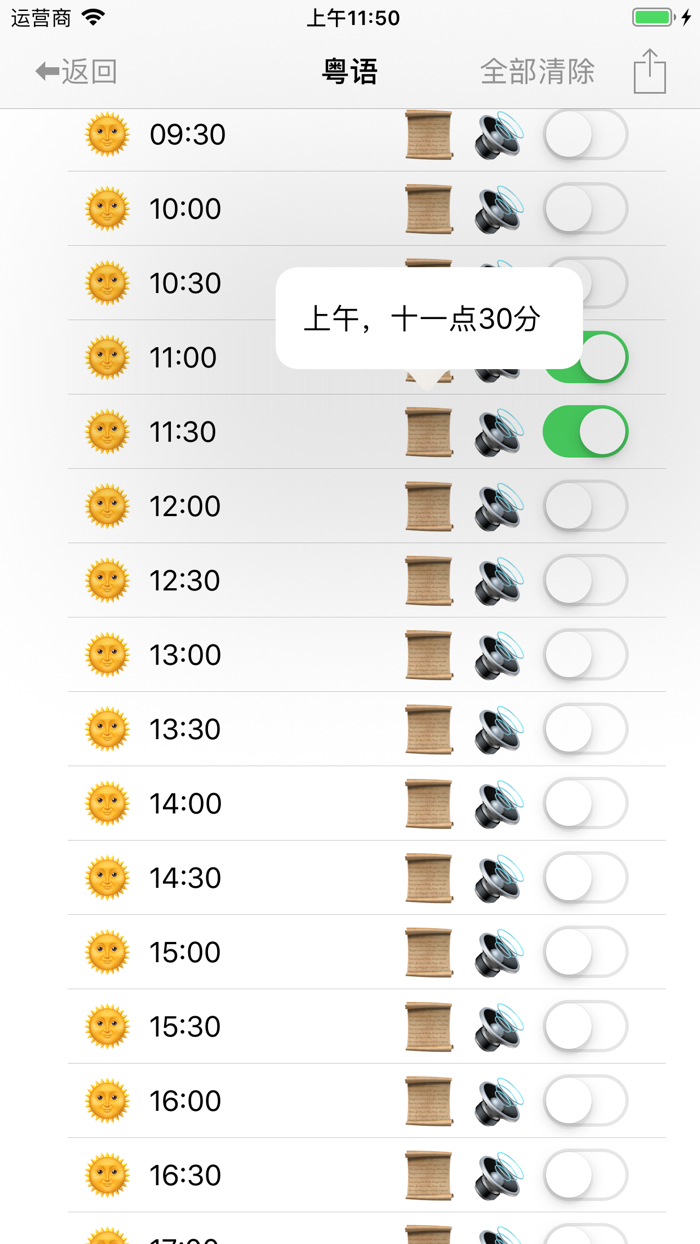Image resolution: width=700 pixels, height=1244 pixels.
Task: Tap the scroll icon for 09:30
Action: pos(428,135)
